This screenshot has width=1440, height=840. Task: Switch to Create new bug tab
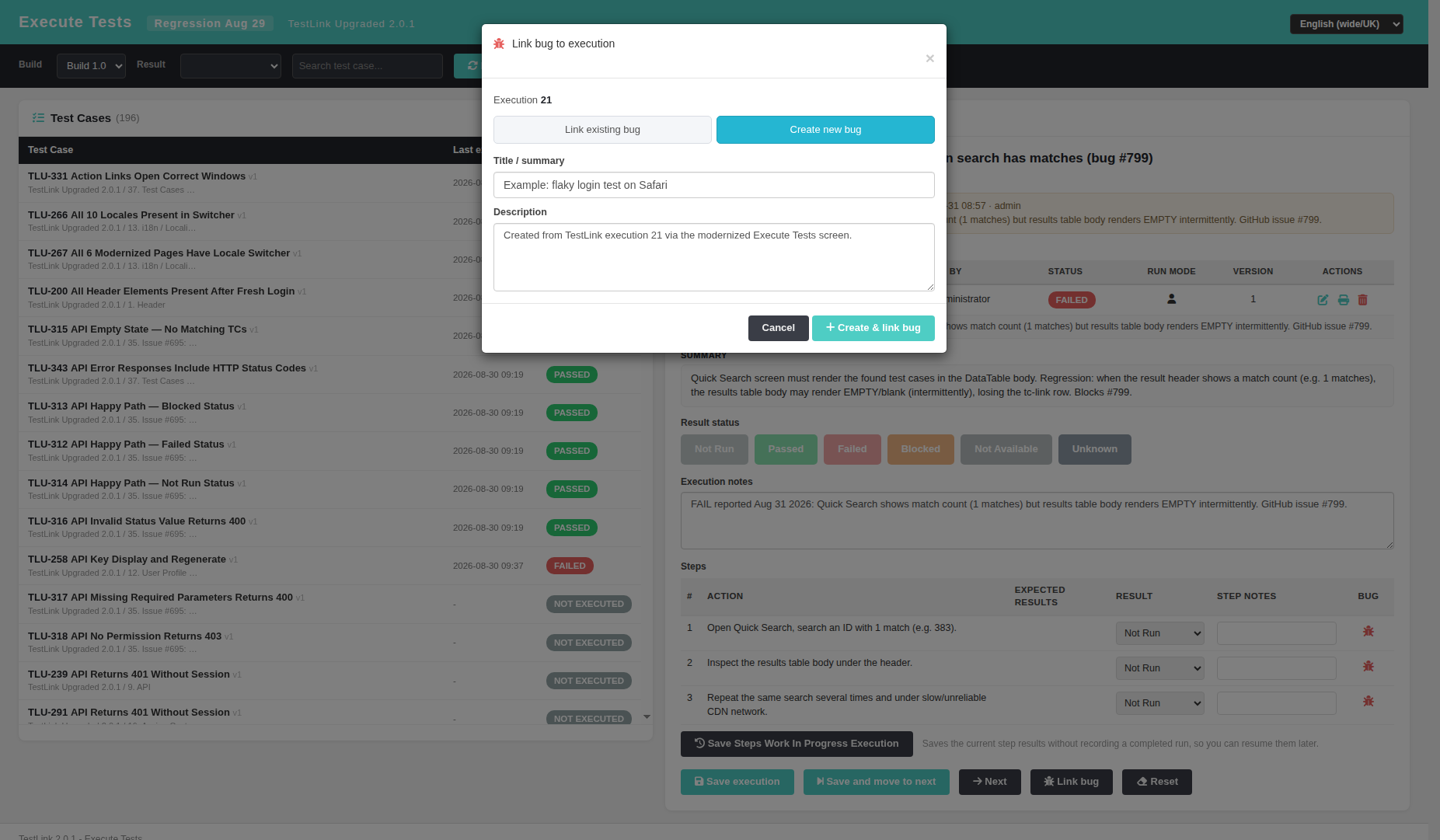(825, 130)
